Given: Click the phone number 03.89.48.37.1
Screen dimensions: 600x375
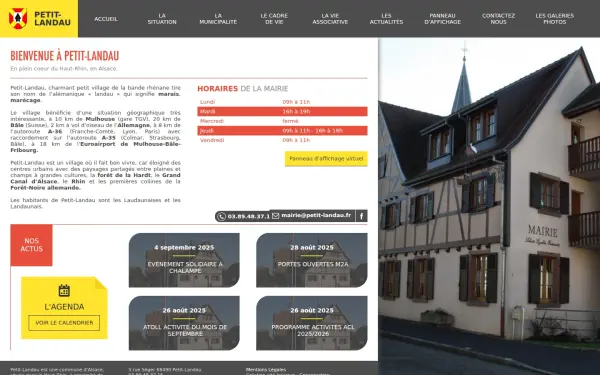Looking at the screenshot, I should click(x=248, y=217).
